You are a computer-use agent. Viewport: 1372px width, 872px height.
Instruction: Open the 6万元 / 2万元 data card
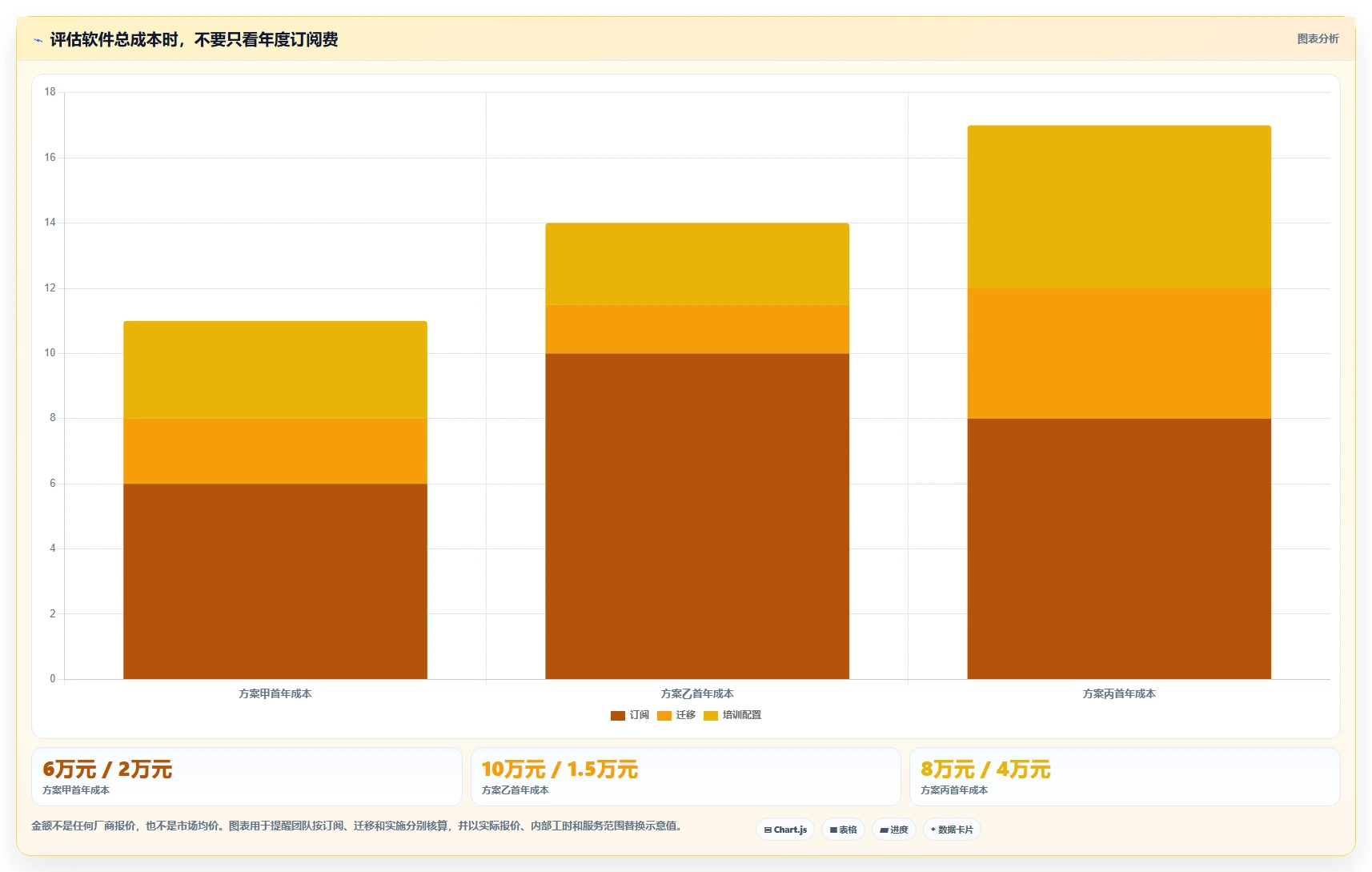(247, 777)
